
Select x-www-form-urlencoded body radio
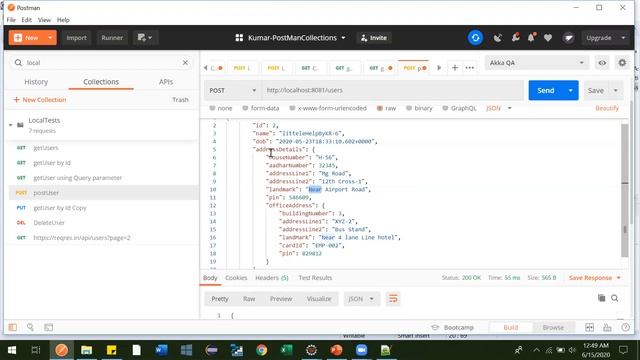coord(292,108)
